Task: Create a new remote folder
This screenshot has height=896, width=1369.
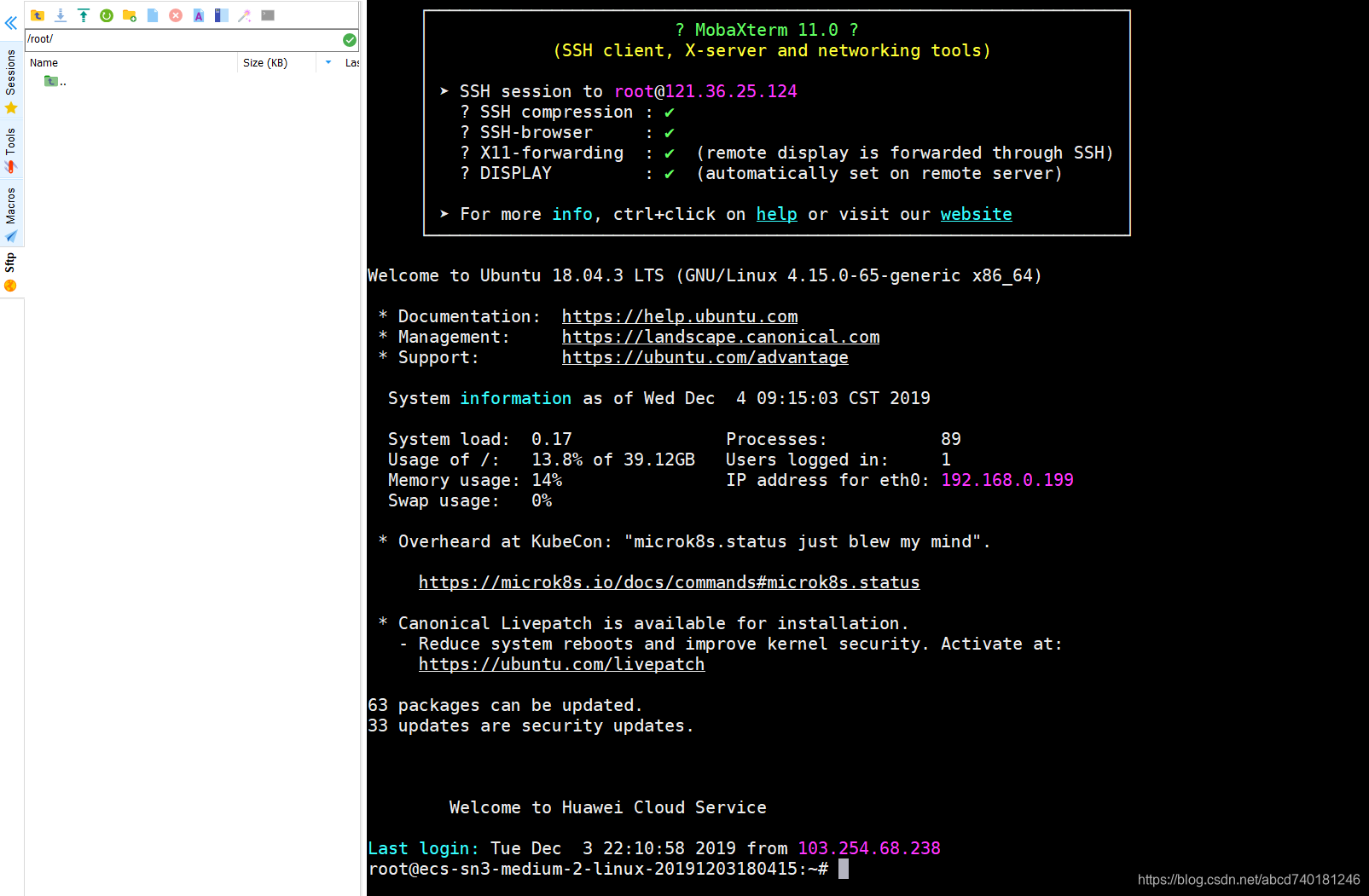Action: pyautogui.click(x=130, y=15)
